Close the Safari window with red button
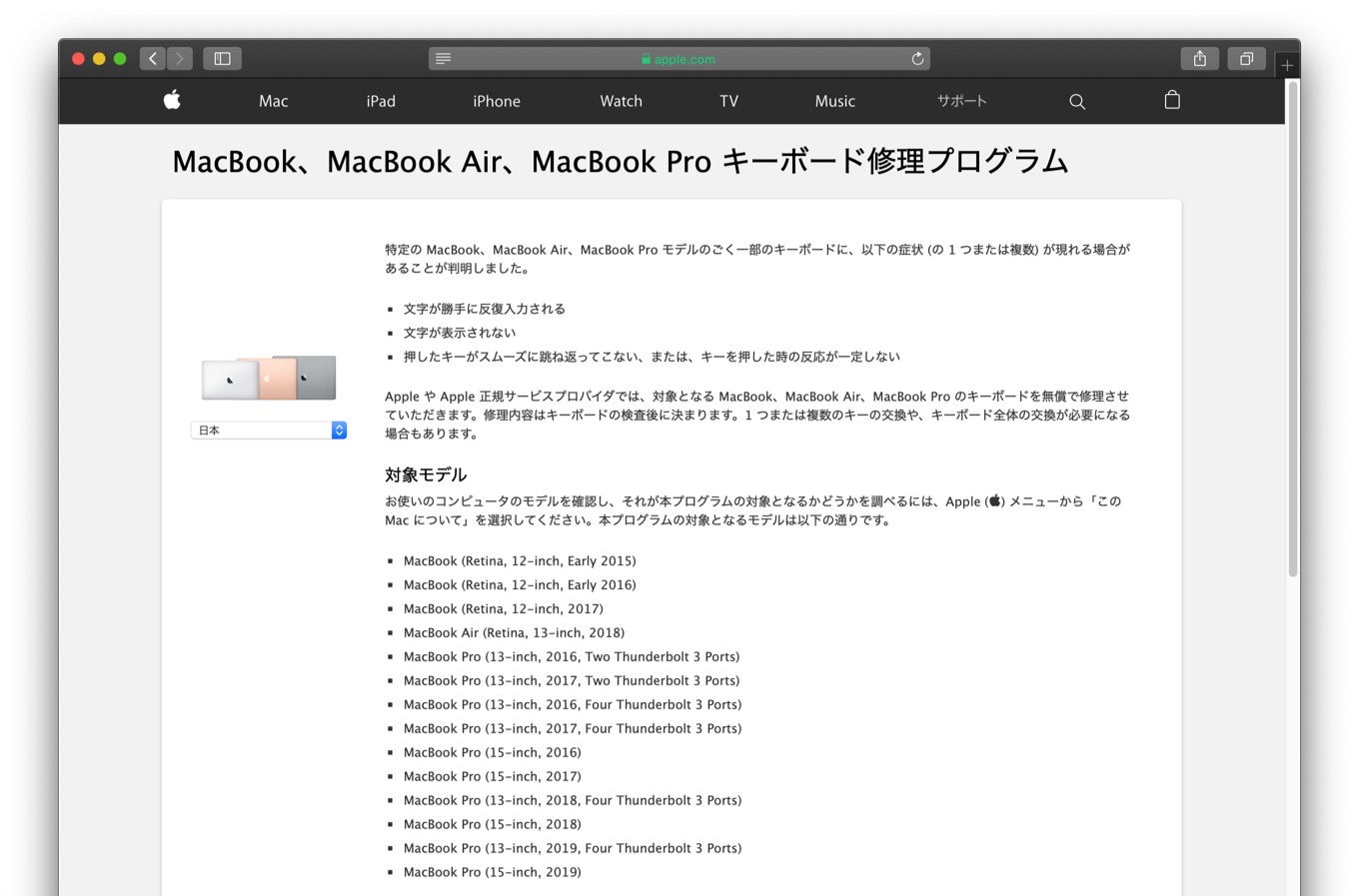The image size is (1358, 896). [x=78, y=59]
